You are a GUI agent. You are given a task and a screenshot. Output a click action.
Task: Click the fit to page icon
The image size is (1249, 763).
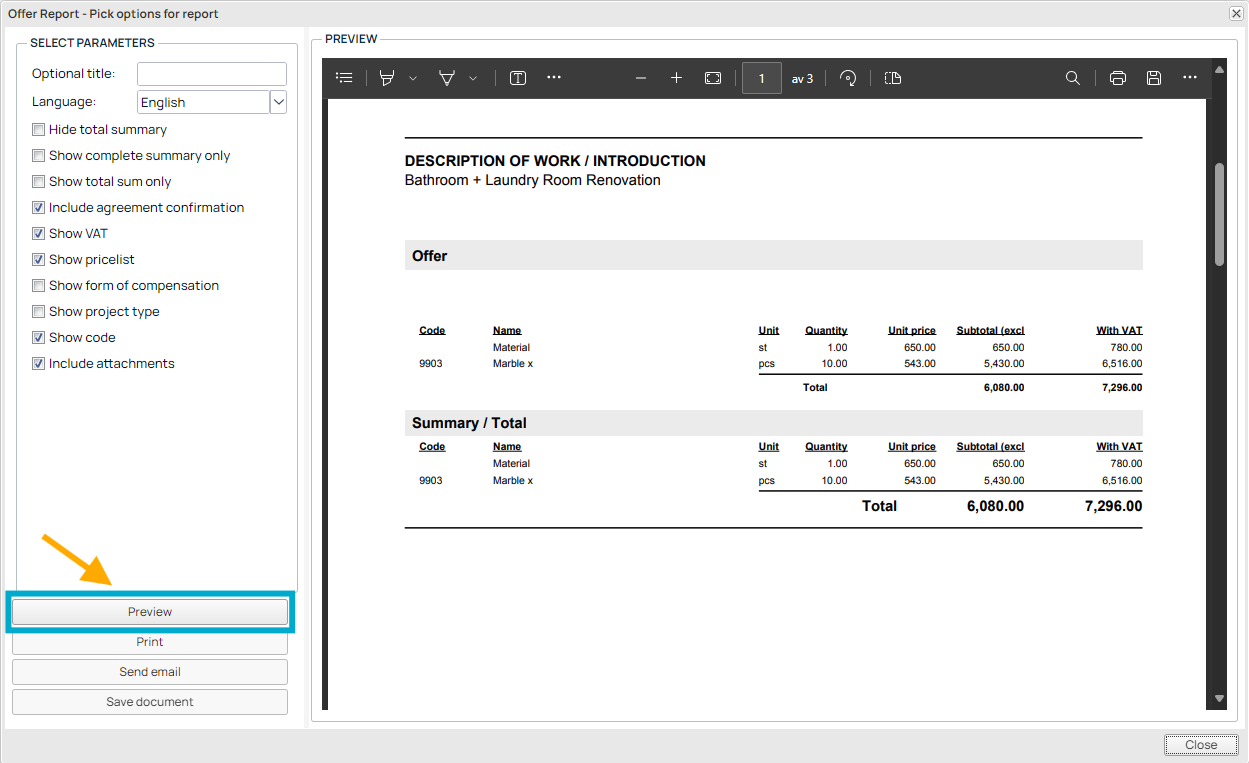pyautogui.click(x=713, y=78)
